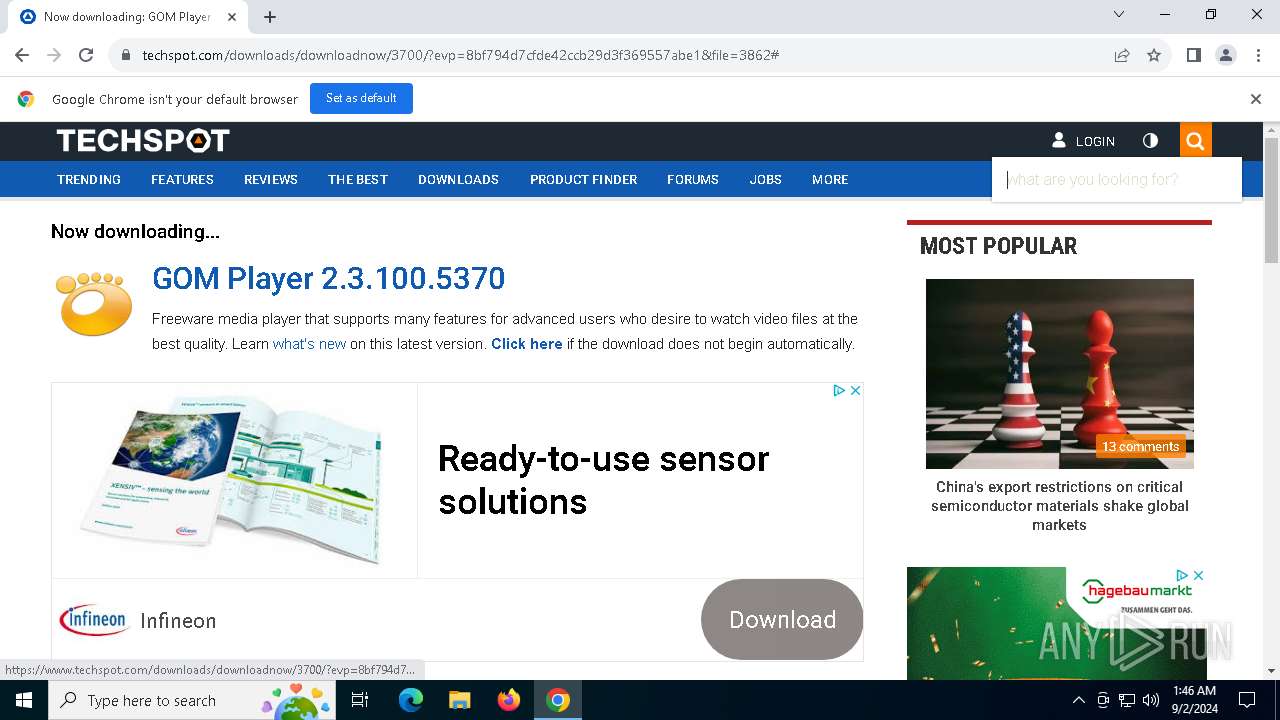Open China's export restrictions article headline
The height and width of the screenshot is (720, 1280).
(x=1059, y=506)
